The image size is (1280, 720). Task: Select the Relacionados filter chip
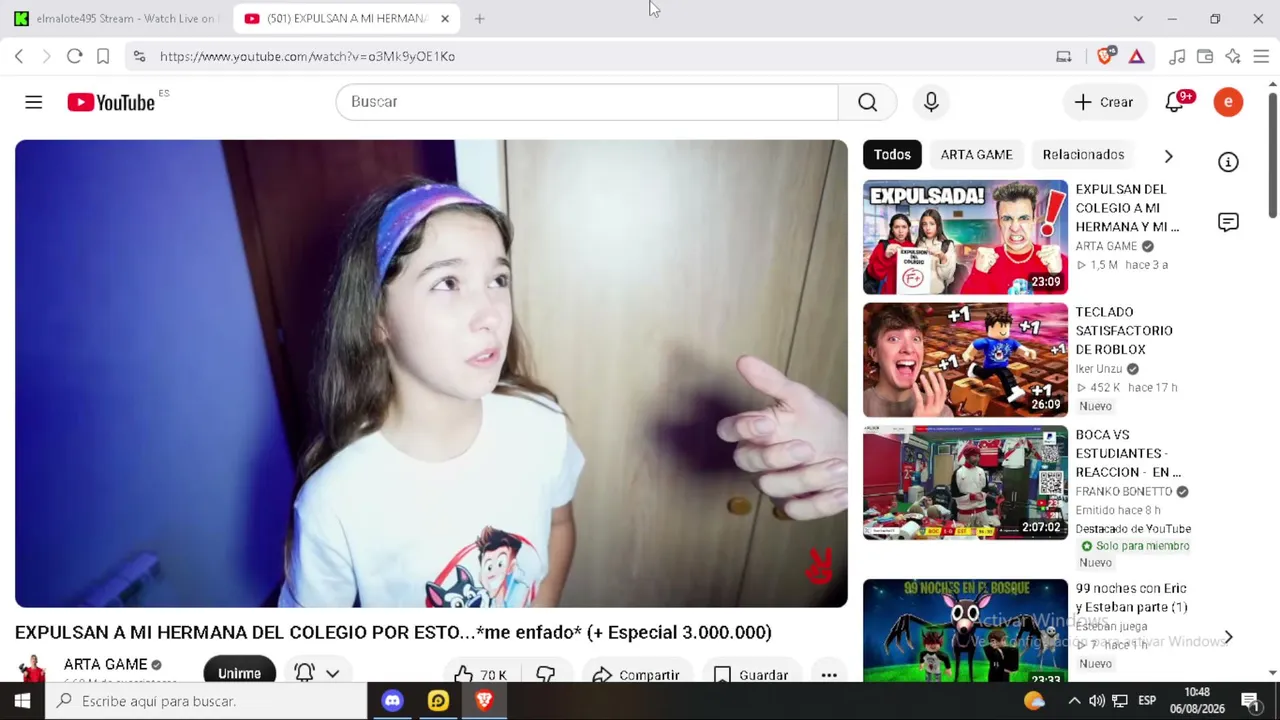[1083, 155]
